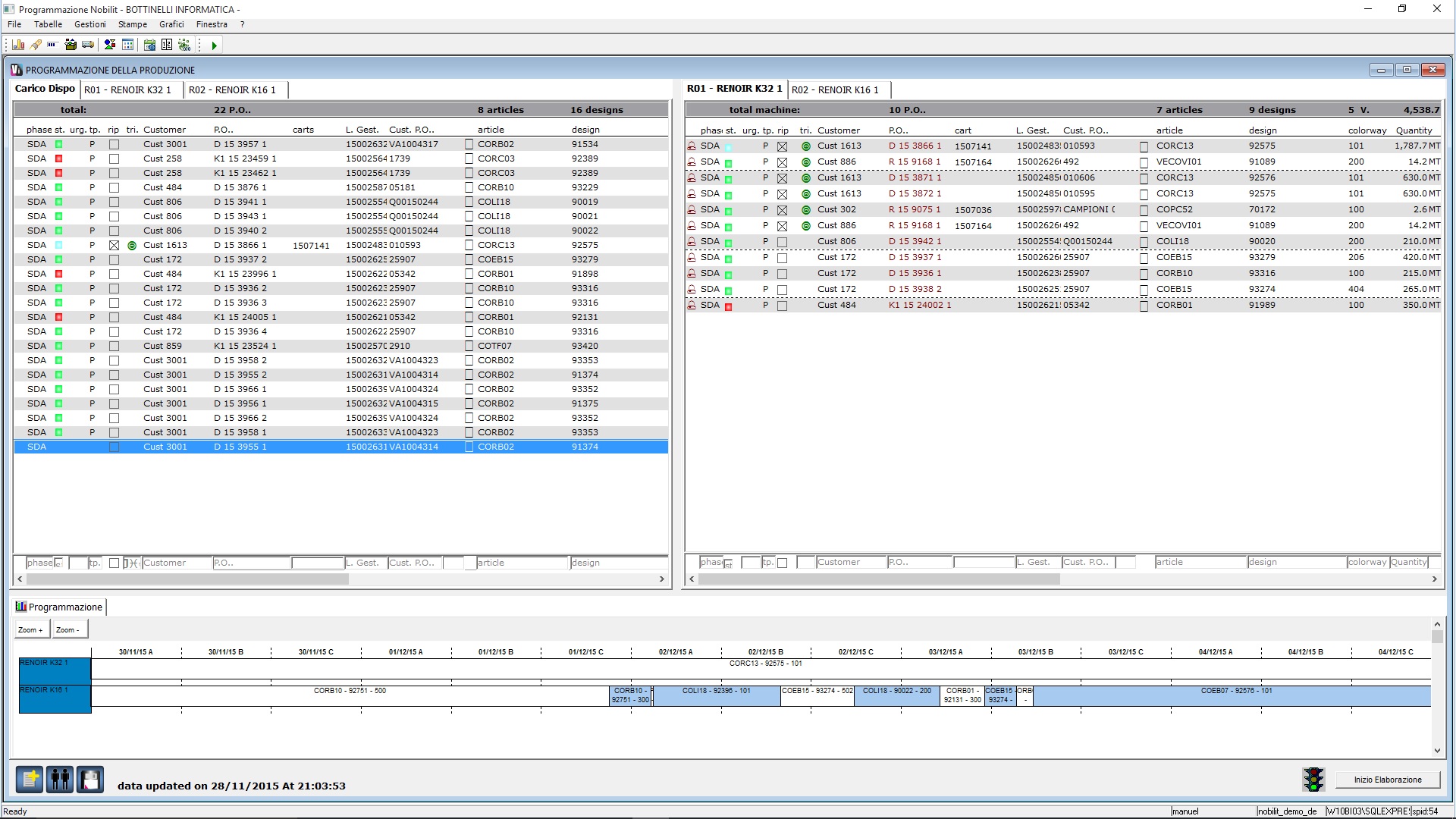
Task: Click the right grid horizontal scrollbar
Action: pos(878,579)
